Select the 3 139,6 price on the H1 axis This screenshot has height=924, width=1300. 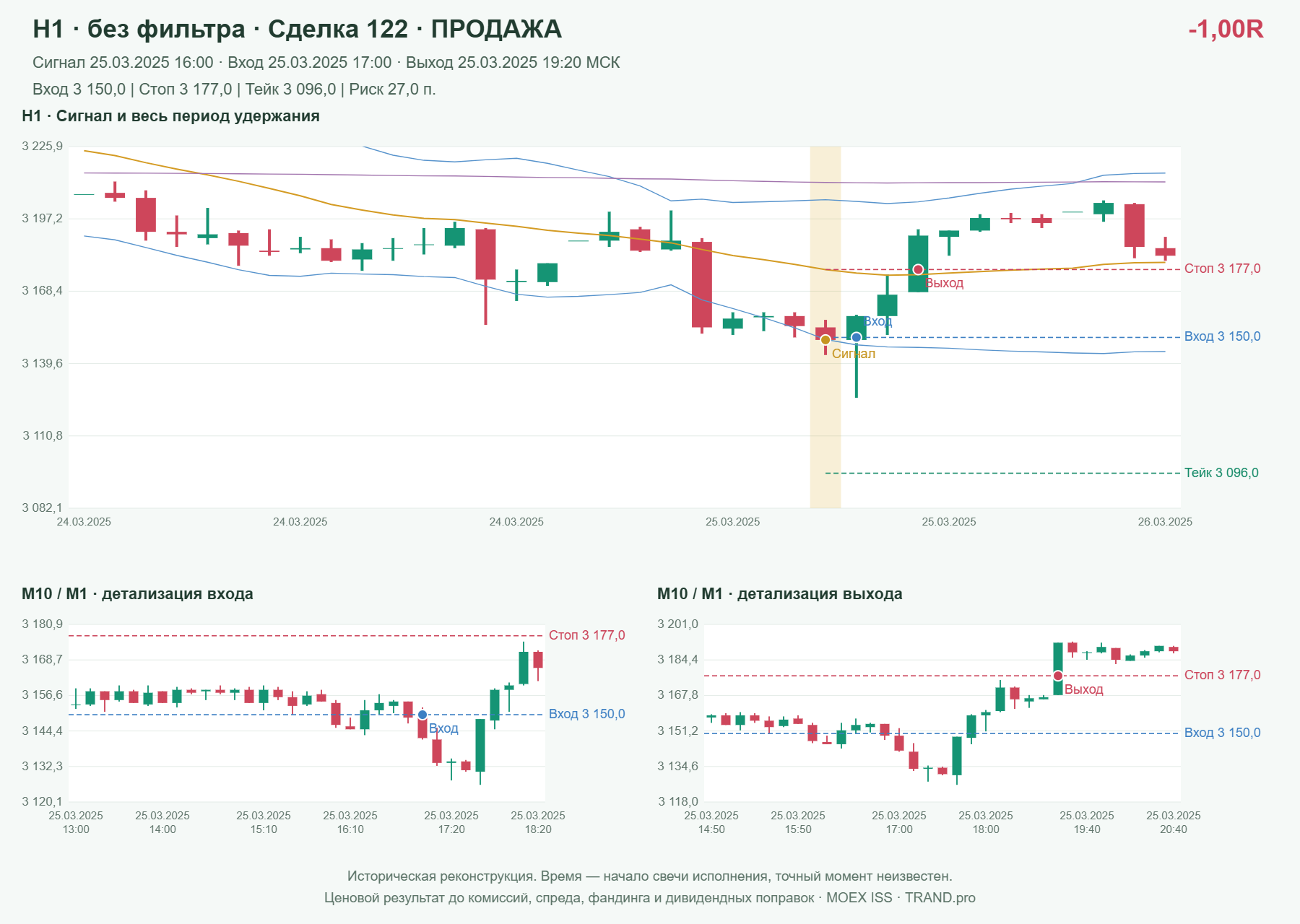click(43, 363)
